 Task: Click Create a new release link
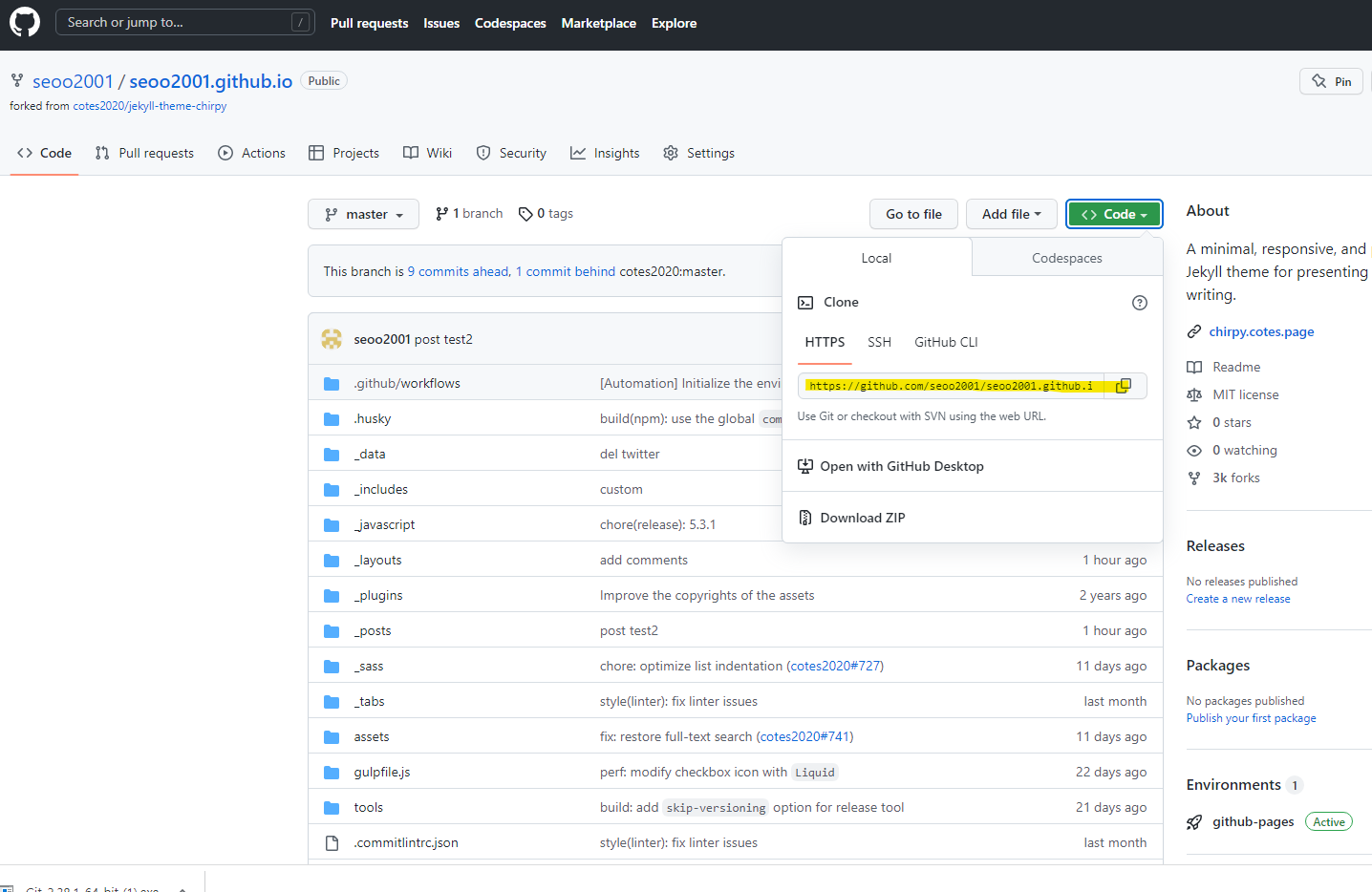point(1238,599)
